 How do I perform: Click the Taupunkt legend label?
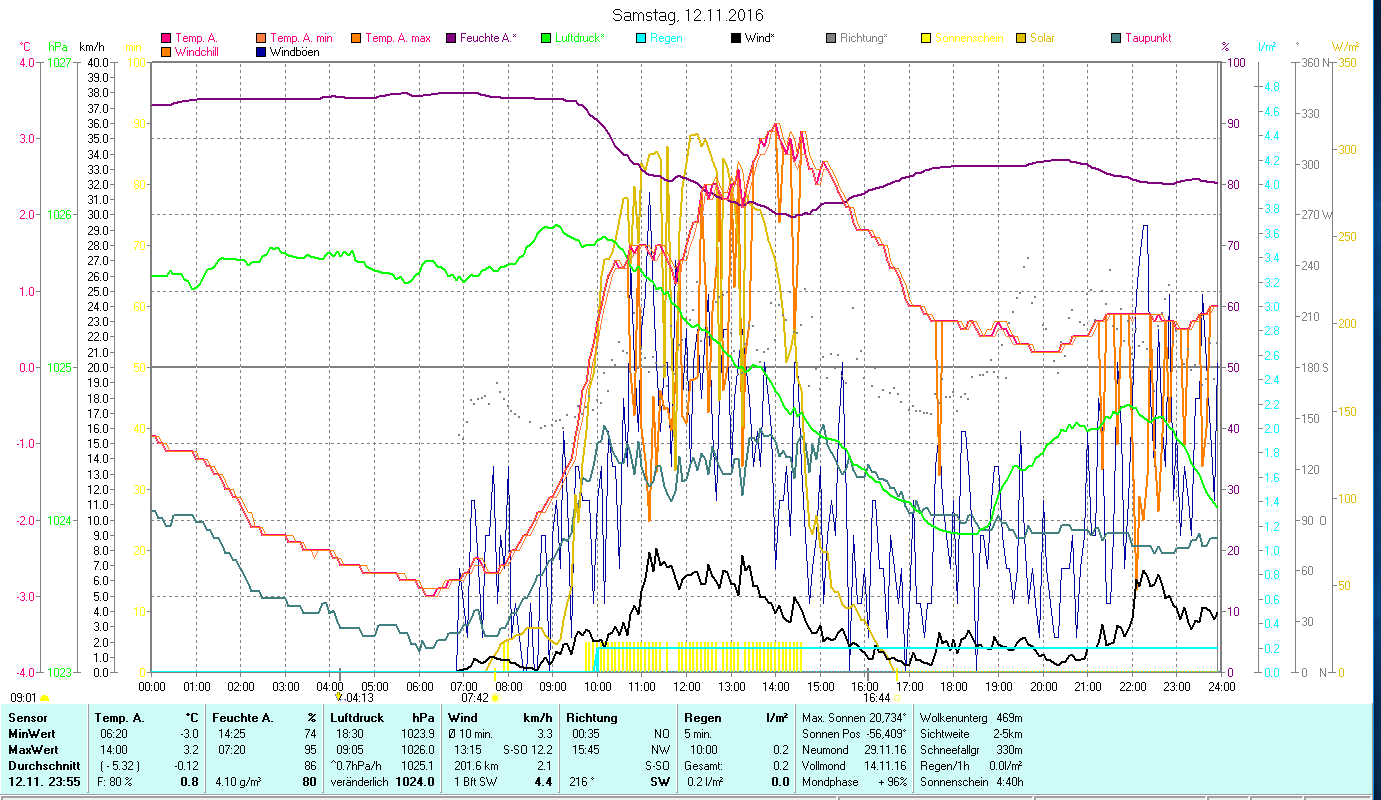tap(1148, 39)
